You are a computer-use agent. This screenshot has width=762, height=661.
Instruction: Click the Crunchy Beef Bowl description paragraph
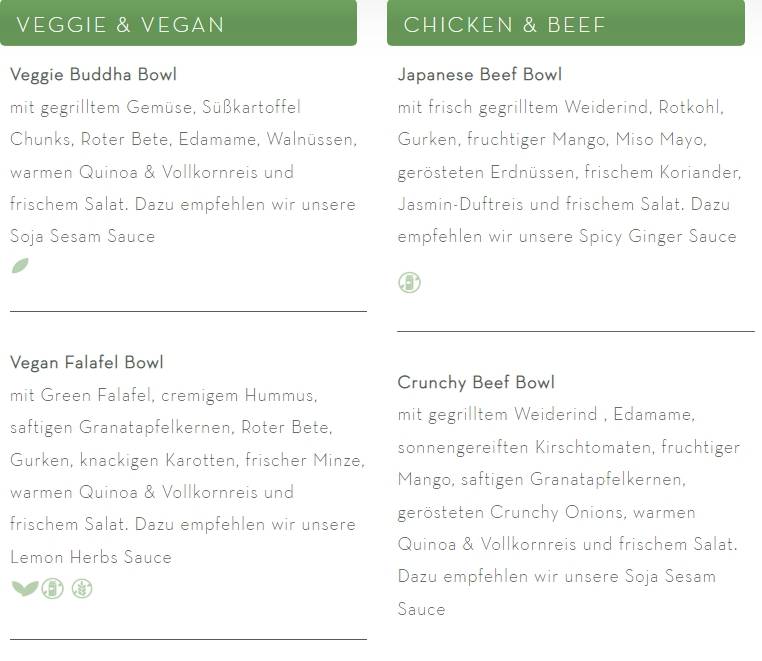point(569,512)
